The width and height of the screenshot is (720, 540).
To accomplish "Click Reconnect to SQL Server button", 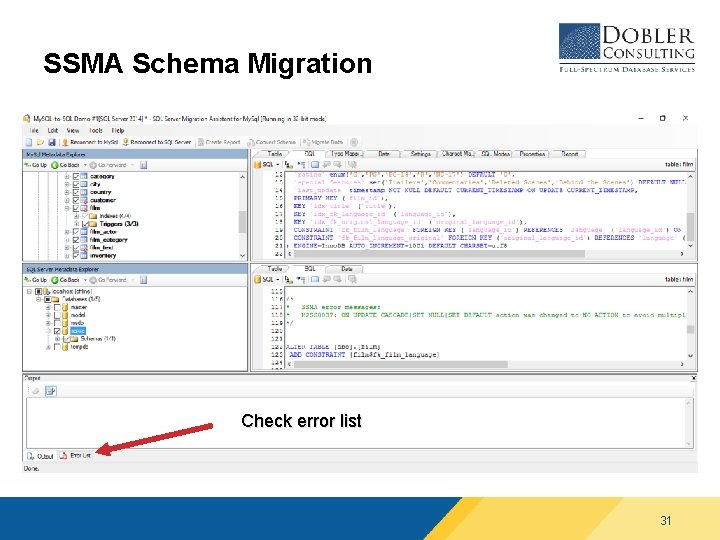I will click(157, 142).
